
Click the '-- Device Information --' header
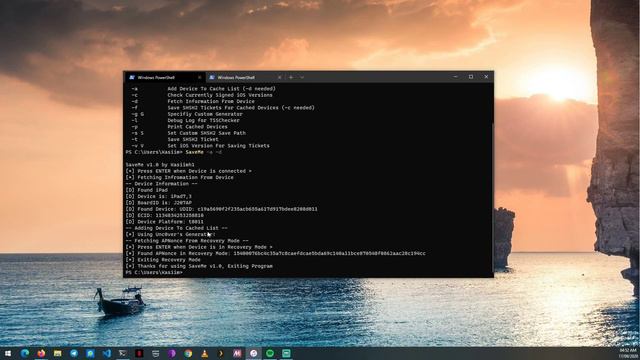162,184
